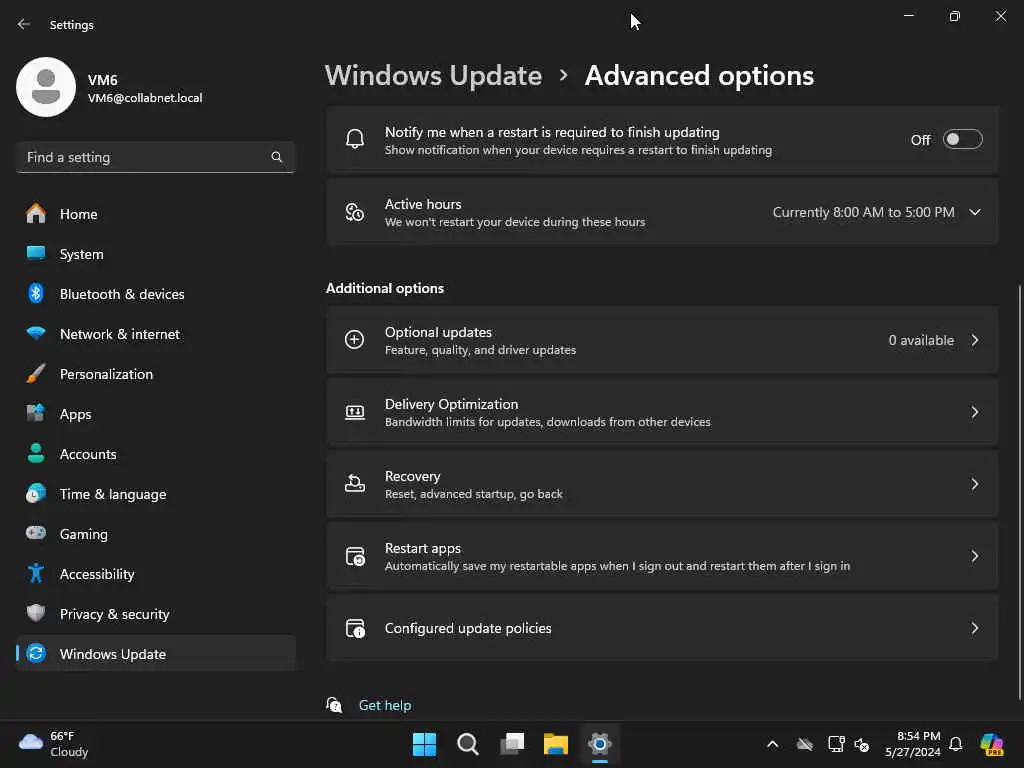
Task: Click the Configured update policies title text
Action: point(468,628)
